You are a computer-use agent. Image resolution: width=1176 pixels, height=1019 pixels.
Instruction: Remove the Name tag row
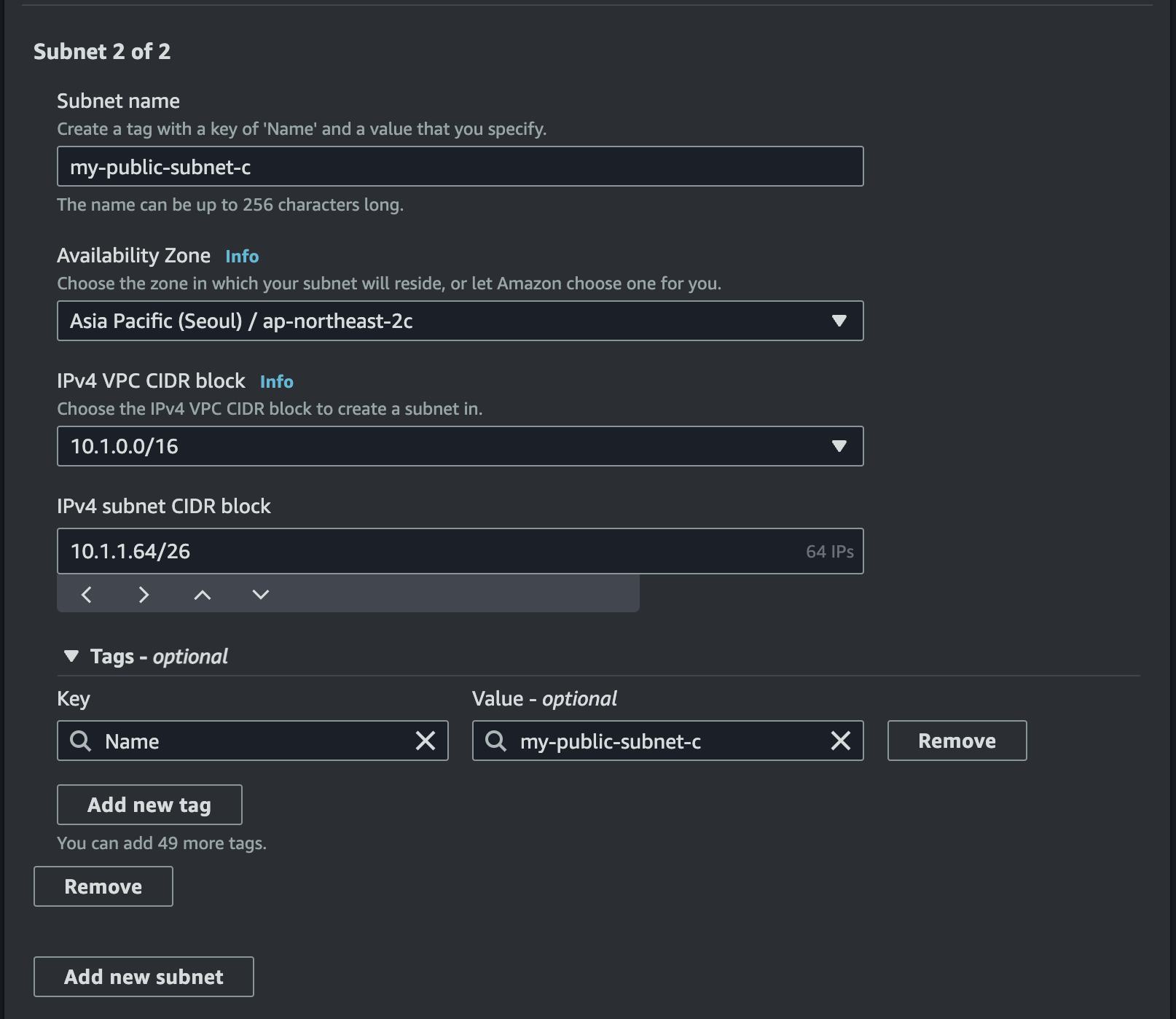(957, 741)
